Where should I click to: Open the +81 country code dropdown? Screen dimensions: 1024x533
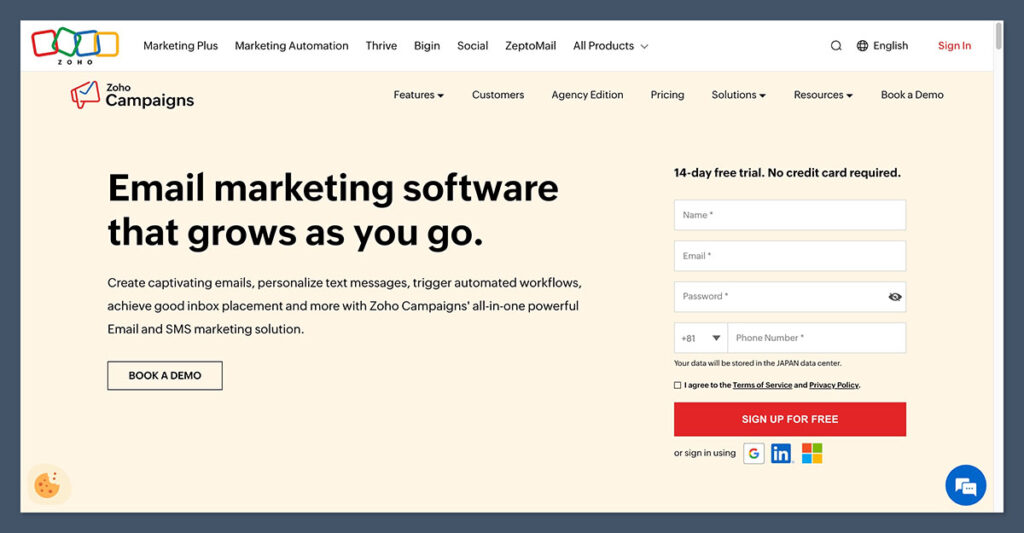701,338
